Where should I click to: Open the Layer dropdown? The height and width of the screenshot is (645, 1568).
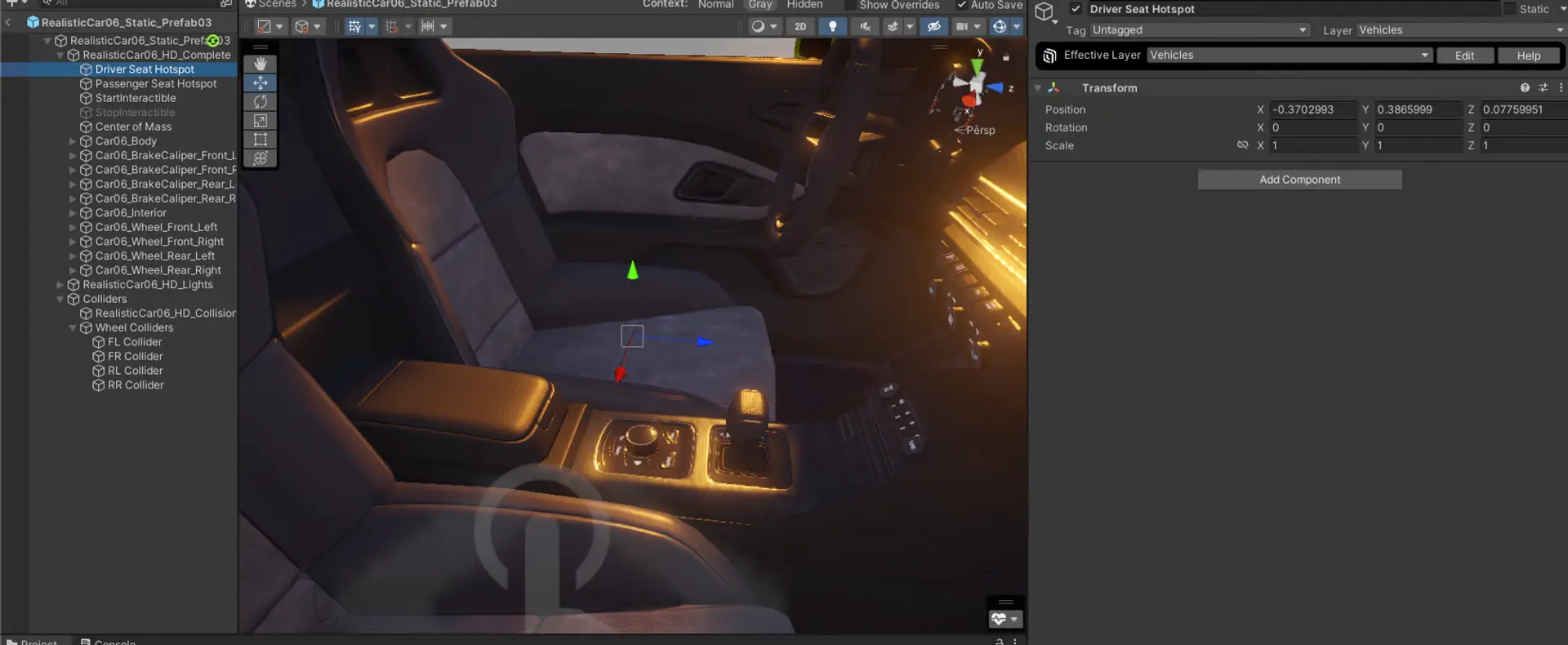[x=1462, y=30]
